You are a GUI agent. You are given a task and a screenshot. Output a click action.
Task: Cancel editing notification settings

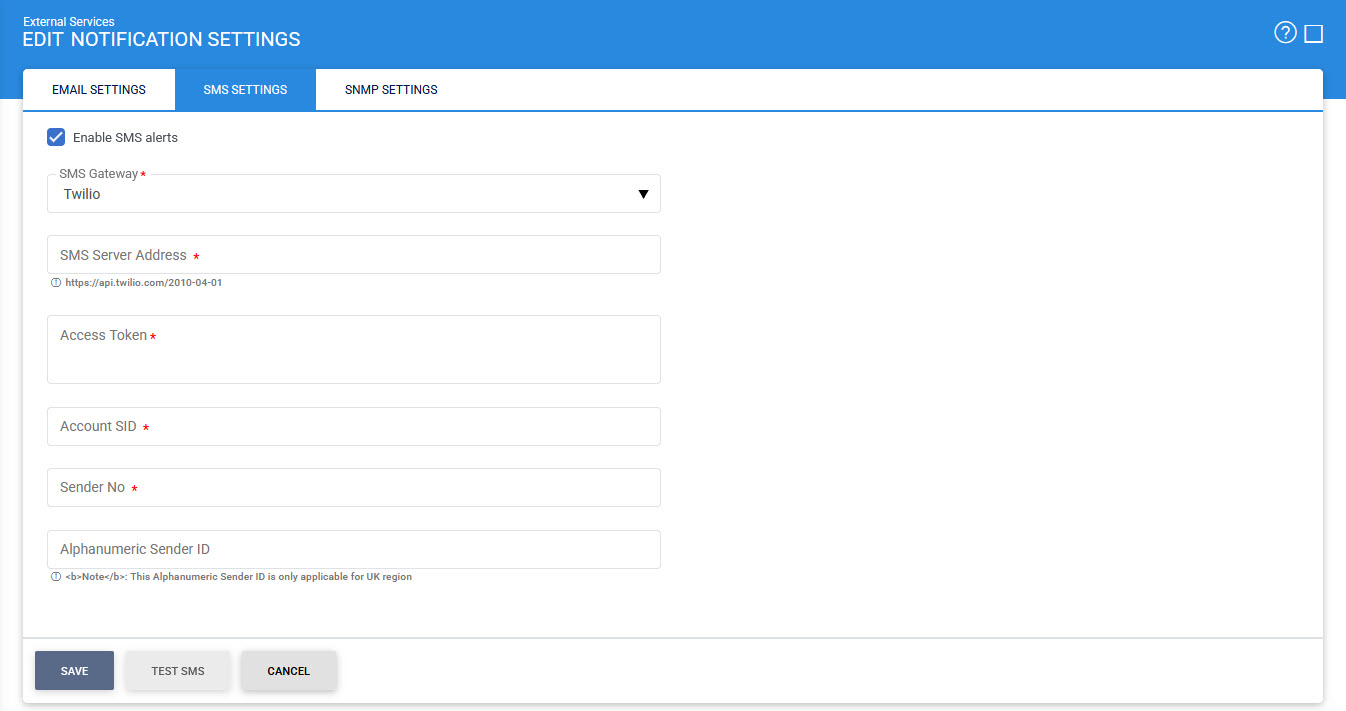point(288,671)
